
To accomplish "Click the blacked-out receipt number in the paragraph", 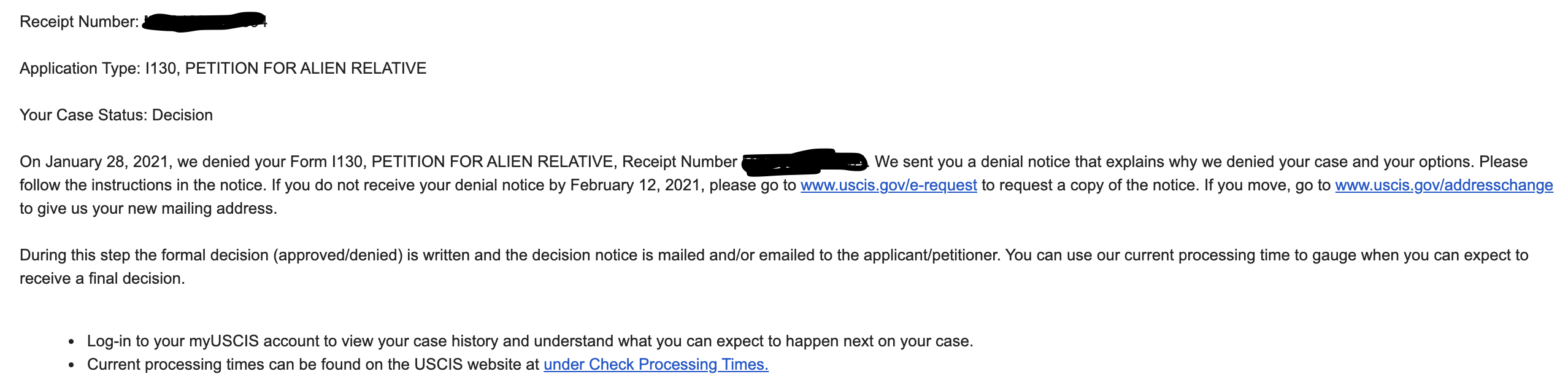I will click(804, 162).
